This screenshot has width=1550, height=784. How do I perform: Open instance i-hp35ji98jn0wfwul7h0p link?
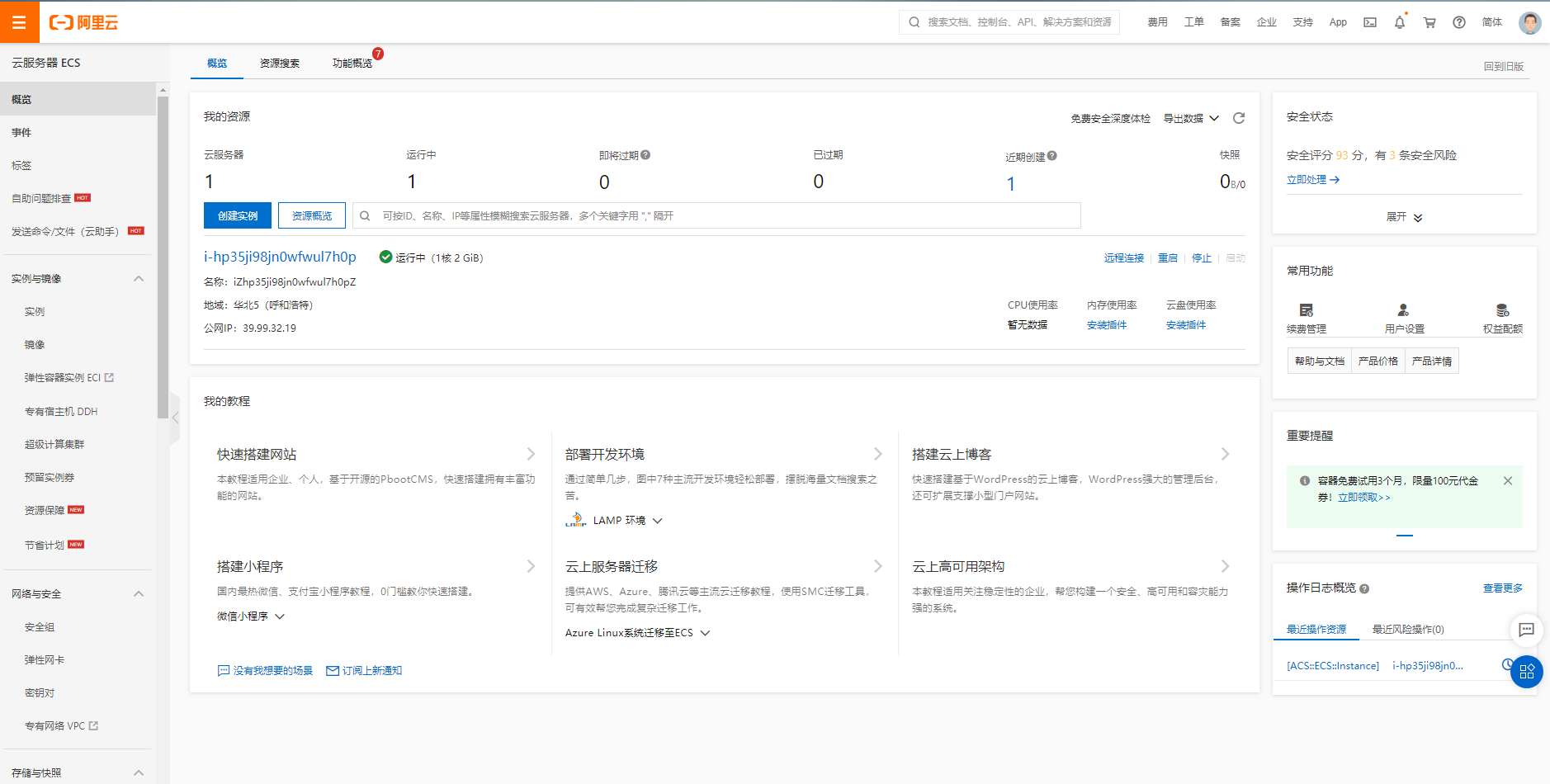(x=280, y=257)
